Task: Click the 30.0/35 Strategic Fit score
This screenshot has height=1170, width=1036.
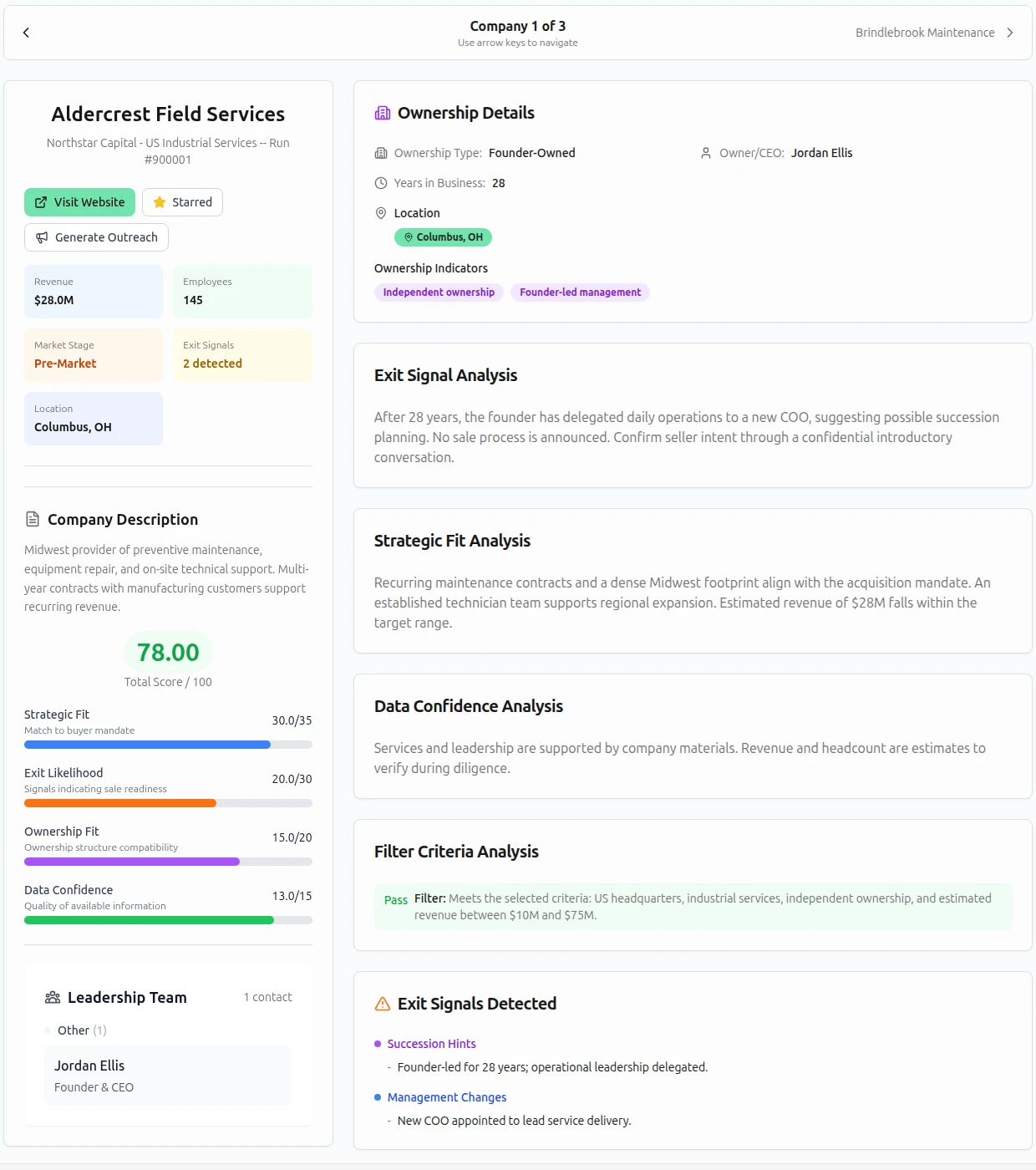Action: coord(292,720)
